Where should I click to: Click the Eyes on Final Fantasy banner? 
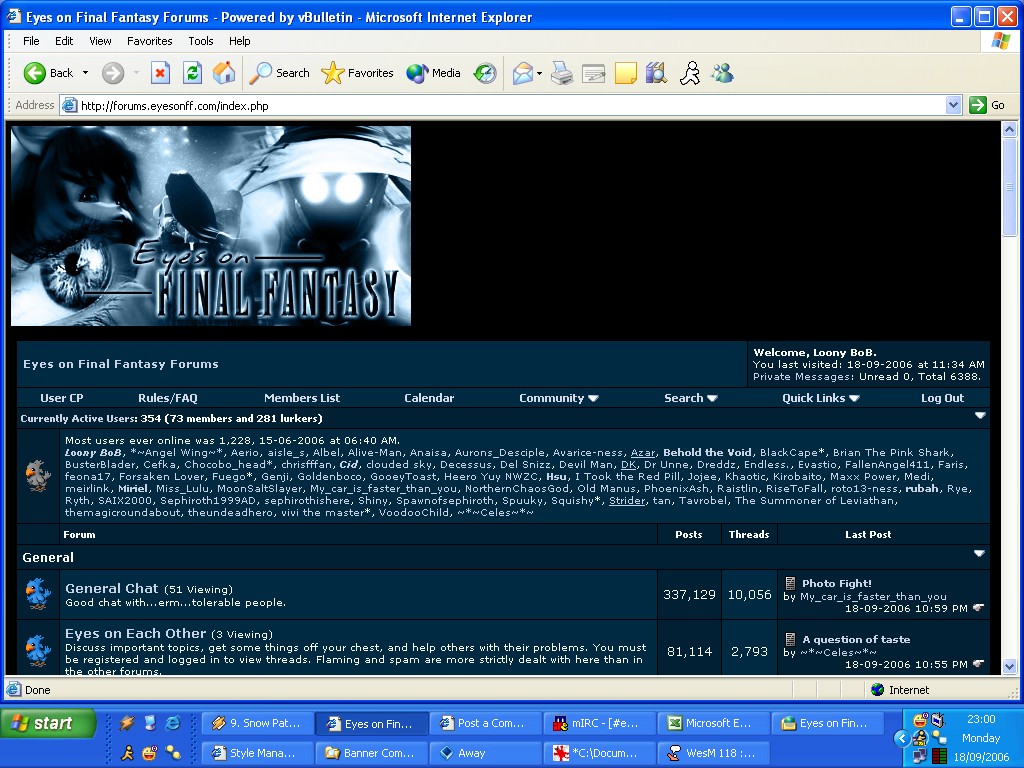click(211, 226)
